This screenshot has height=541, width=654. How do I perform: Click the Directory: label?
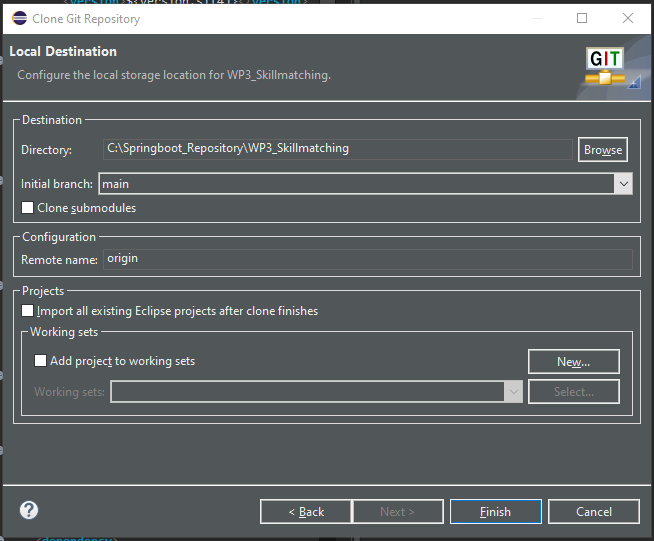point(46,150)
